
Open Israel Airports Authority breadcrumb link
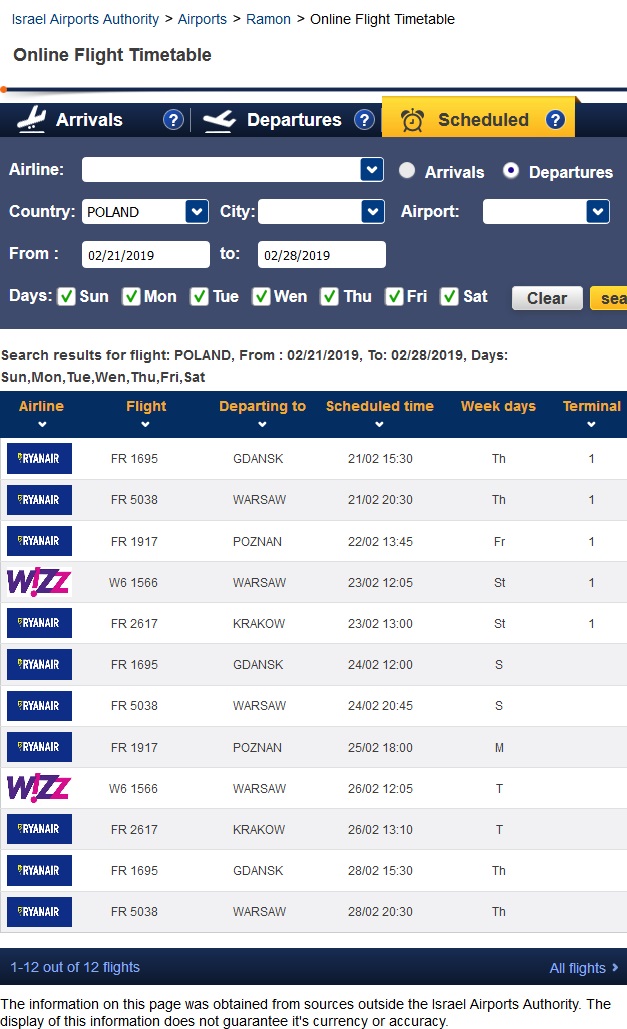tap(85, 19)
